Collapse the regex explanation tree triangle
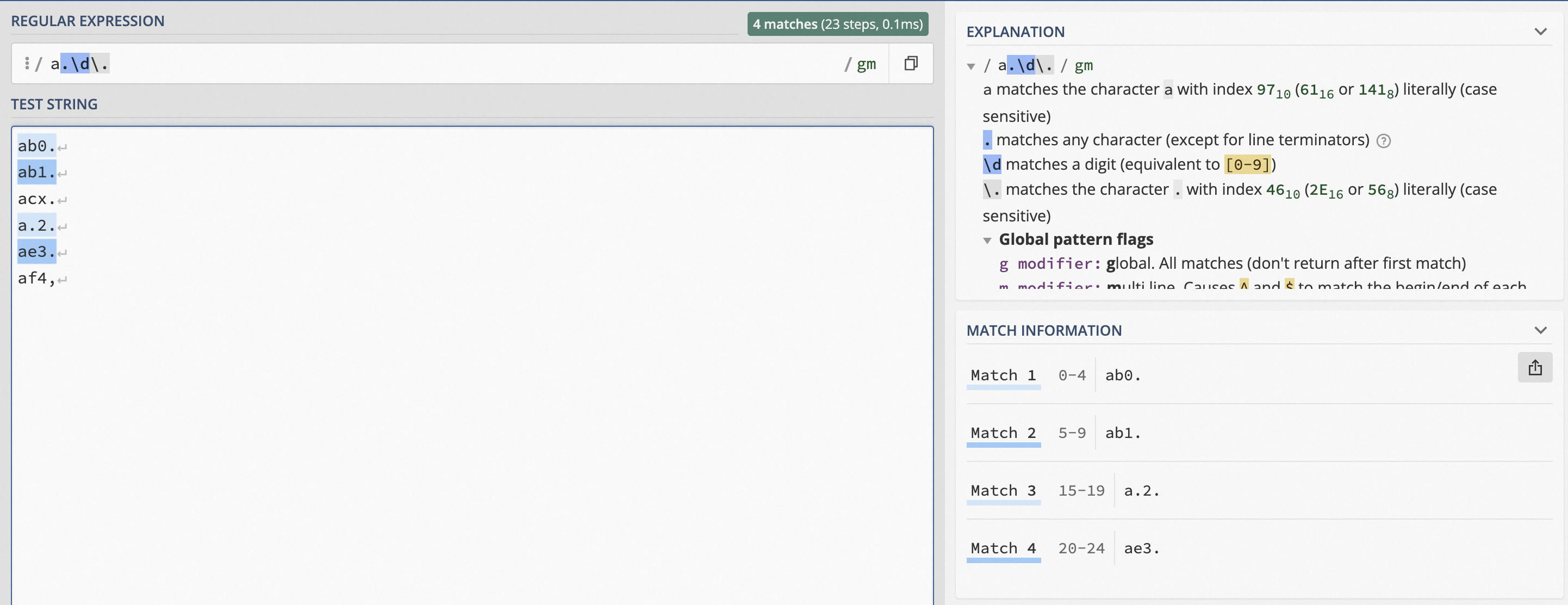The height and width of the screenshot is (605, 1568). (971, 66)
